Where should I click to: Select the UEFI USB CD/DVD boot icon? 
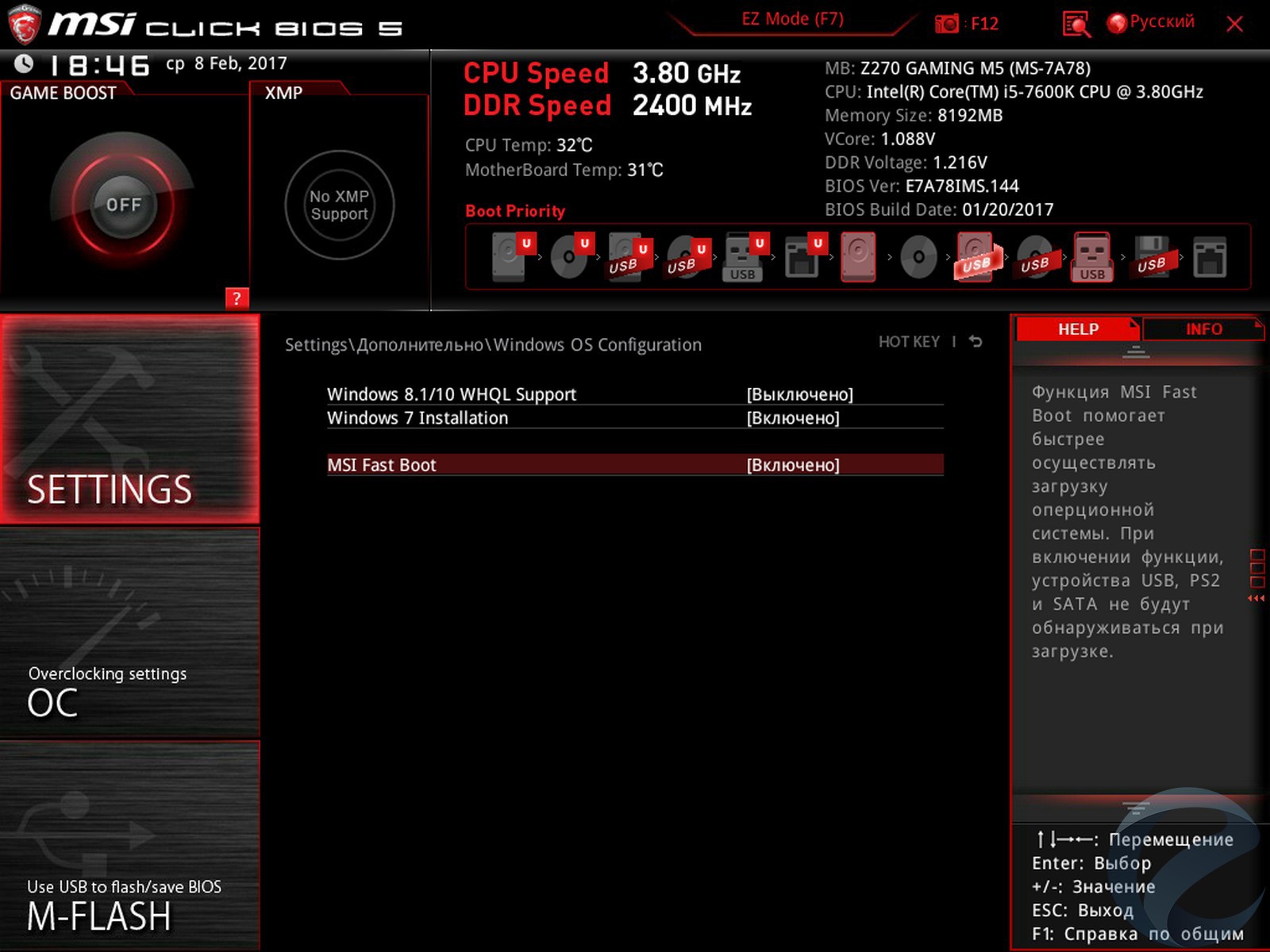click(x=688, y=256)
